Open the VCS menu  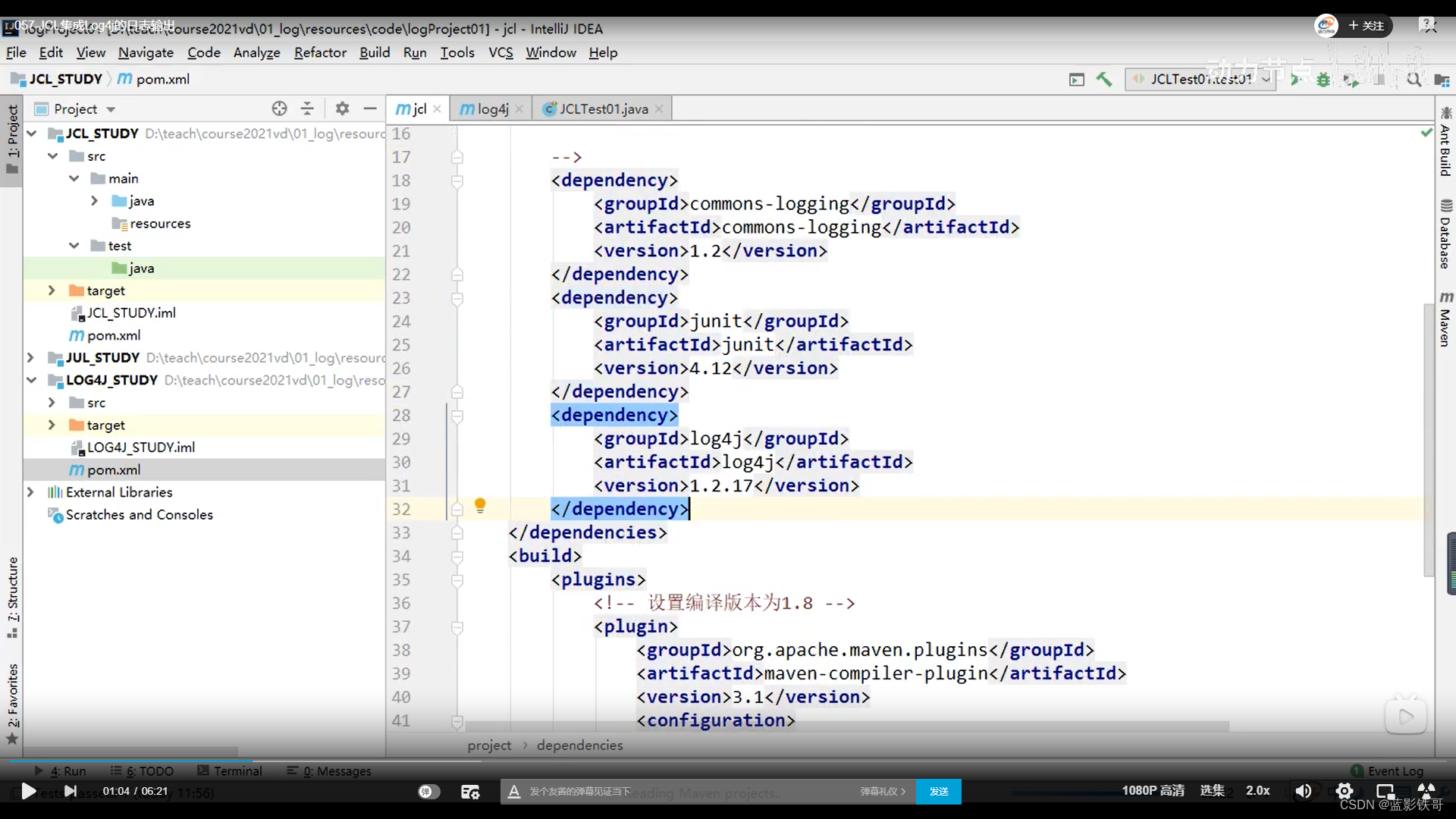coord(500,52)
